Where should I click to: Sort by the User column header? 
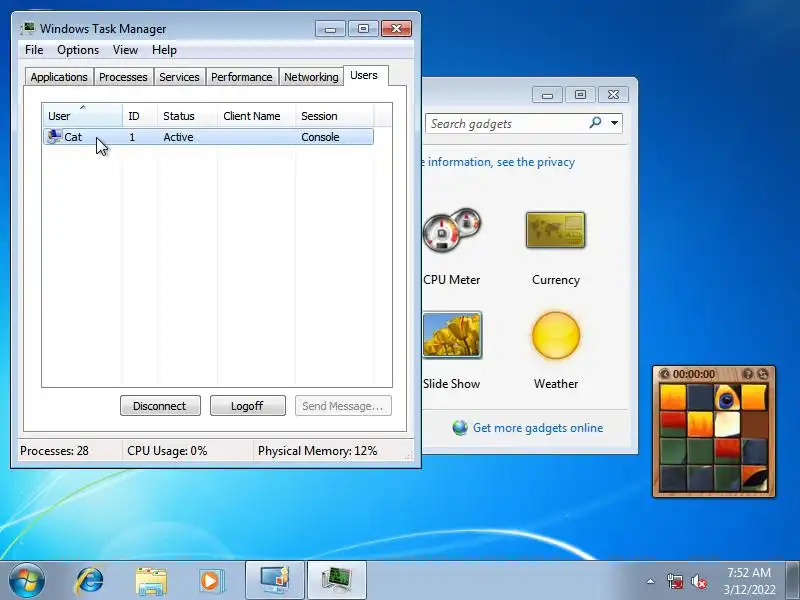click(x=82, y=116)
